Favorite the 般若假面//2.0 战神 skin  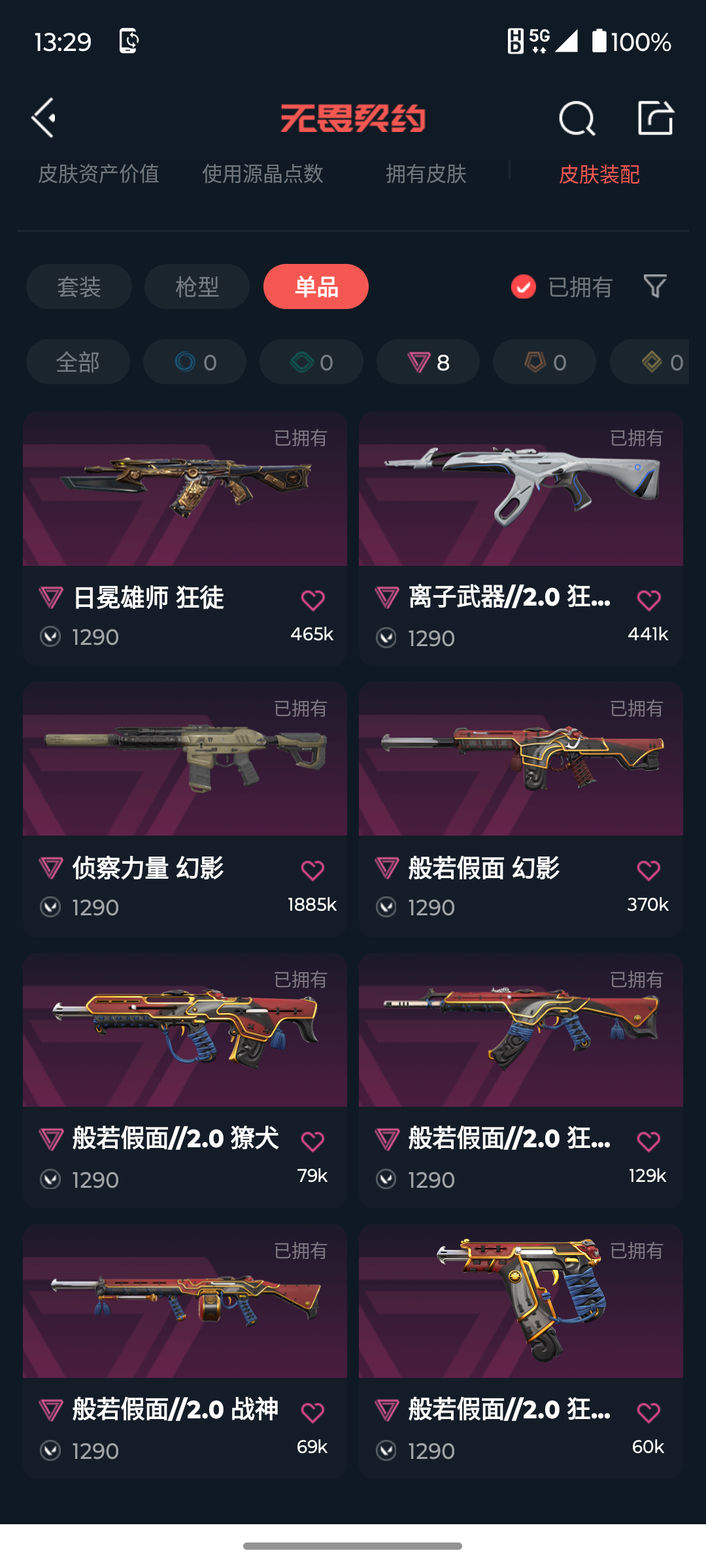coord(312,1413)
